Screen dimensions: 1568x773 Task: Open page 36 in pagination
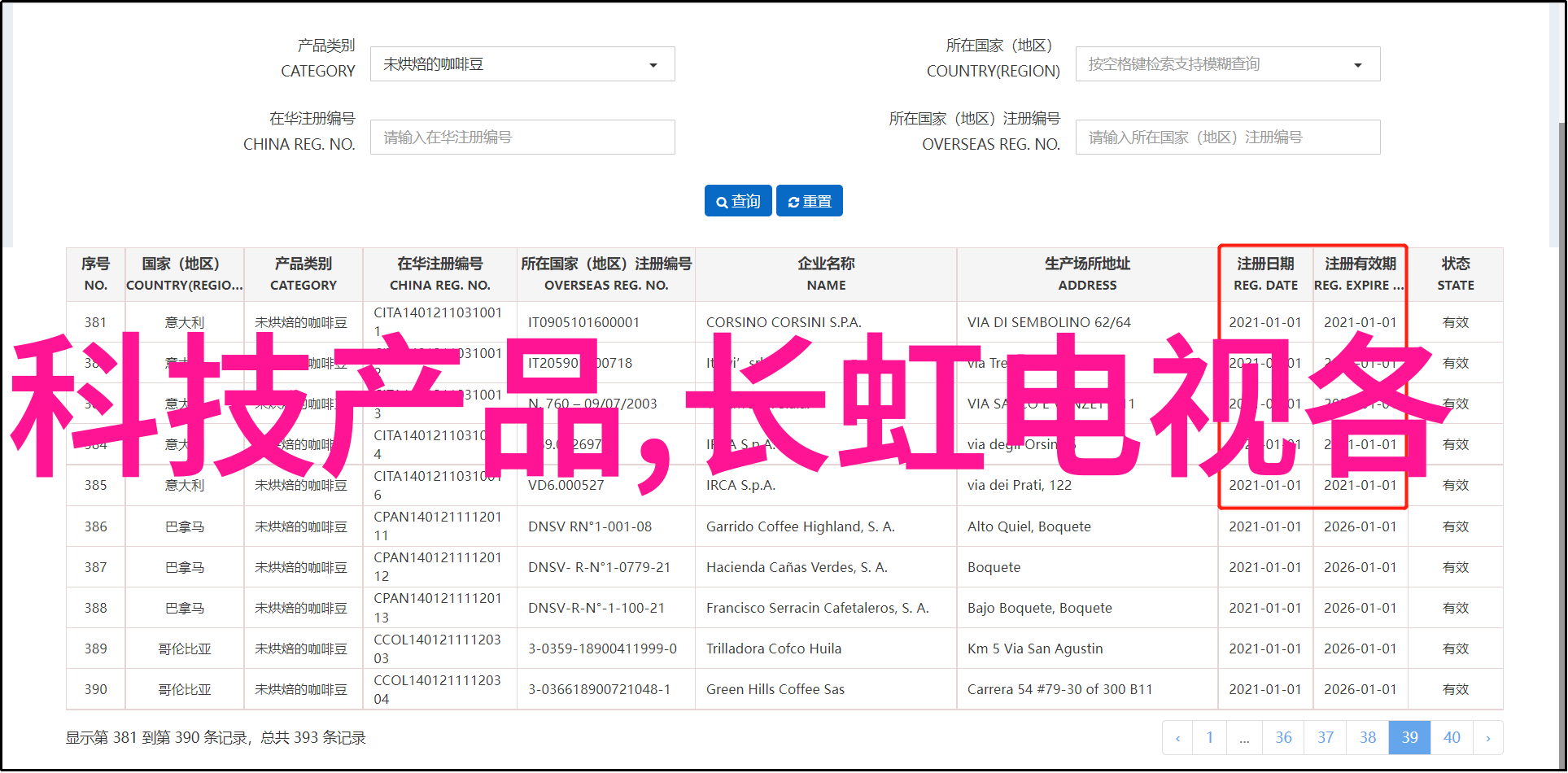(x=1283, y=738)
